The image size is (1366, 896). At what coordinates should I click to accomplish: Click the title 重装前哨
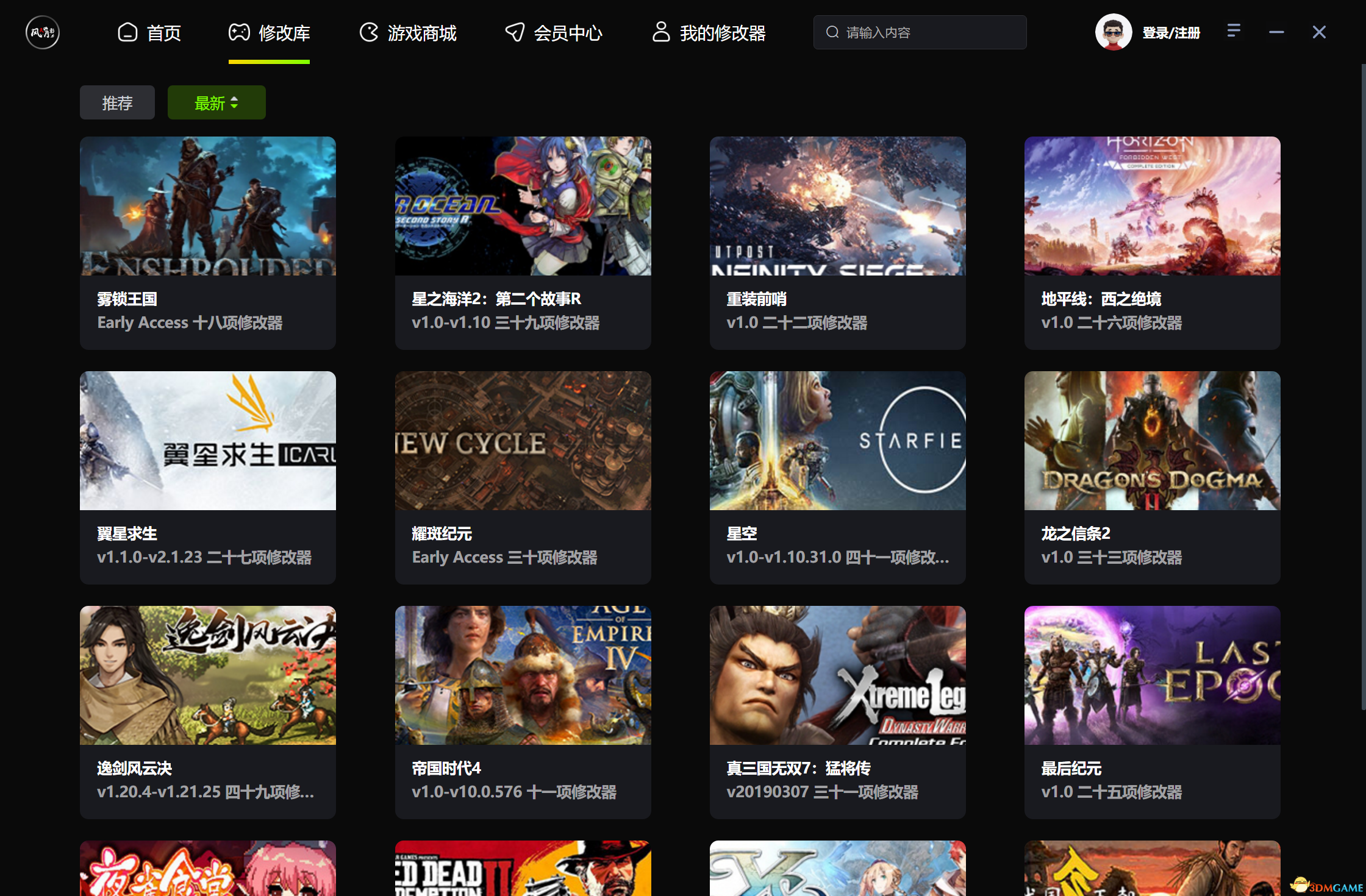coord(756,299)
